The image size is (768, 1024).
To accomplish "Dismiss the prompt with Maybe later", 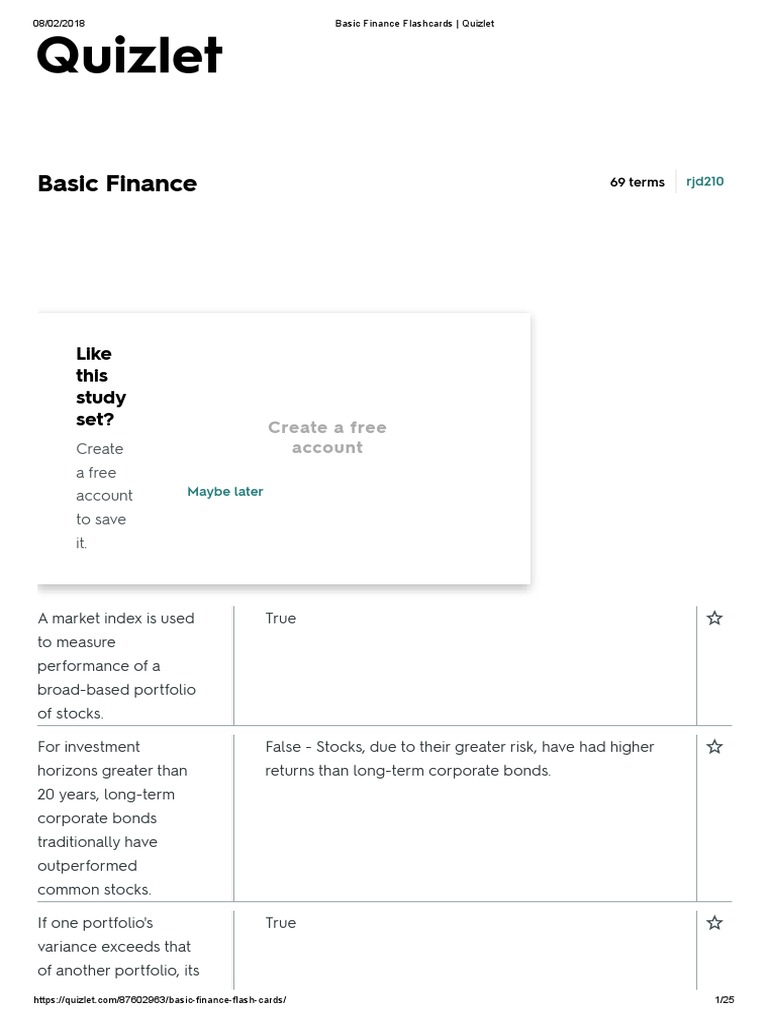I will click(225, 491).
